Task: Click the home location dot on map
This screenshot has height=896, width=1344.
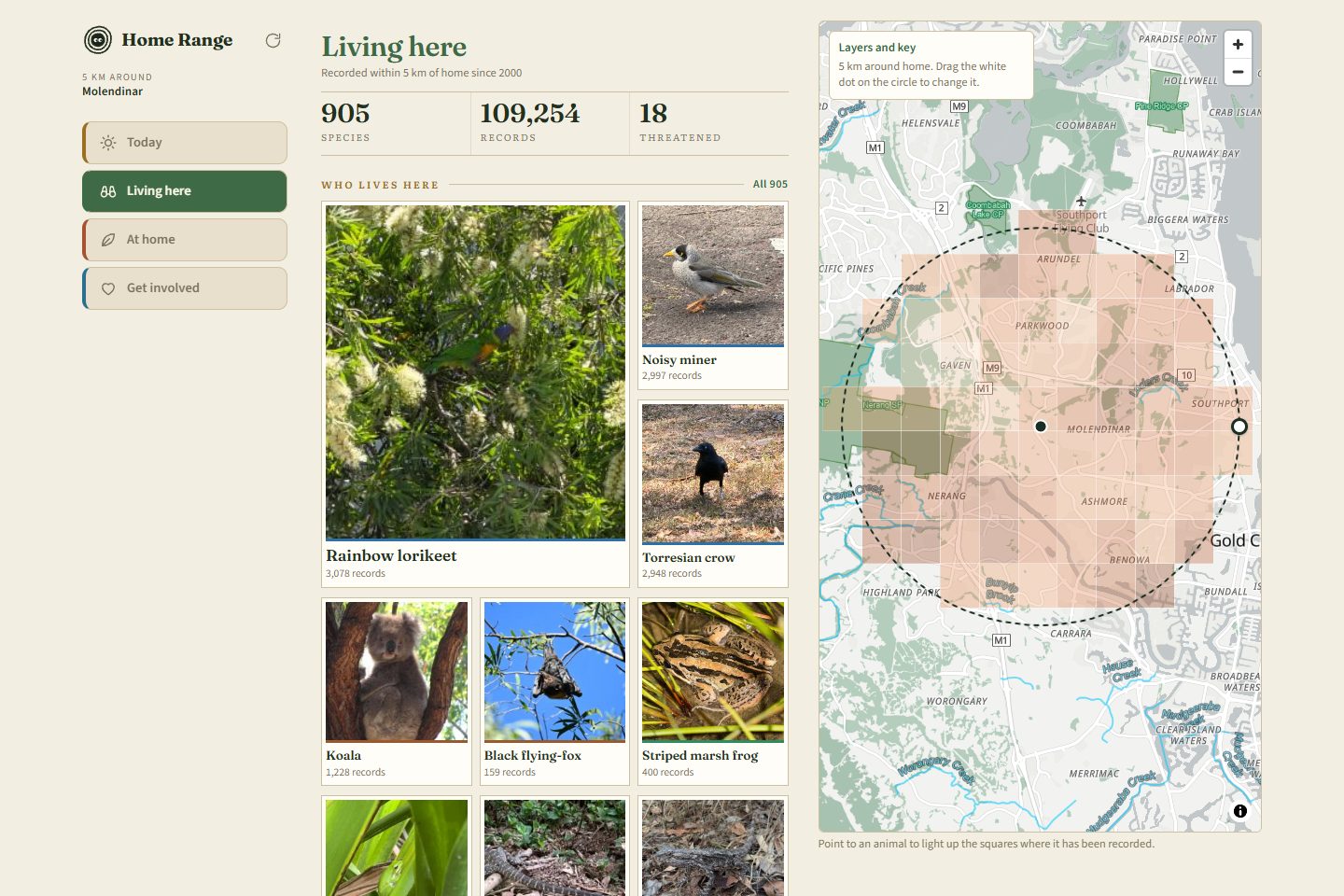Action: click(x=1041, y=427)
